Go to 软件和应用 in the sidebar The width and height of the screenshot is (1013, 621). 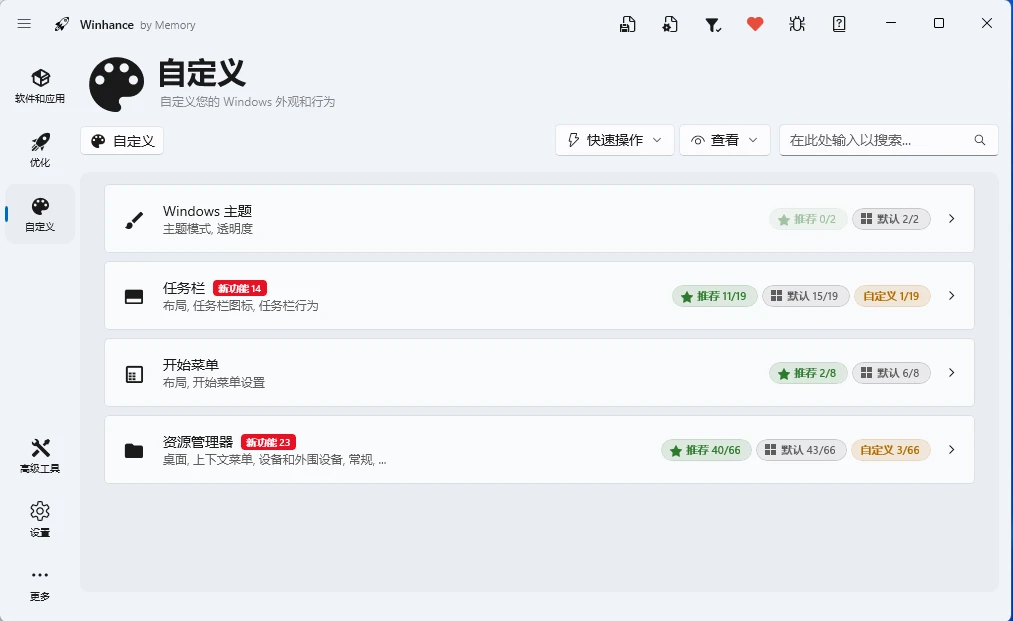(x=40, y=86)
